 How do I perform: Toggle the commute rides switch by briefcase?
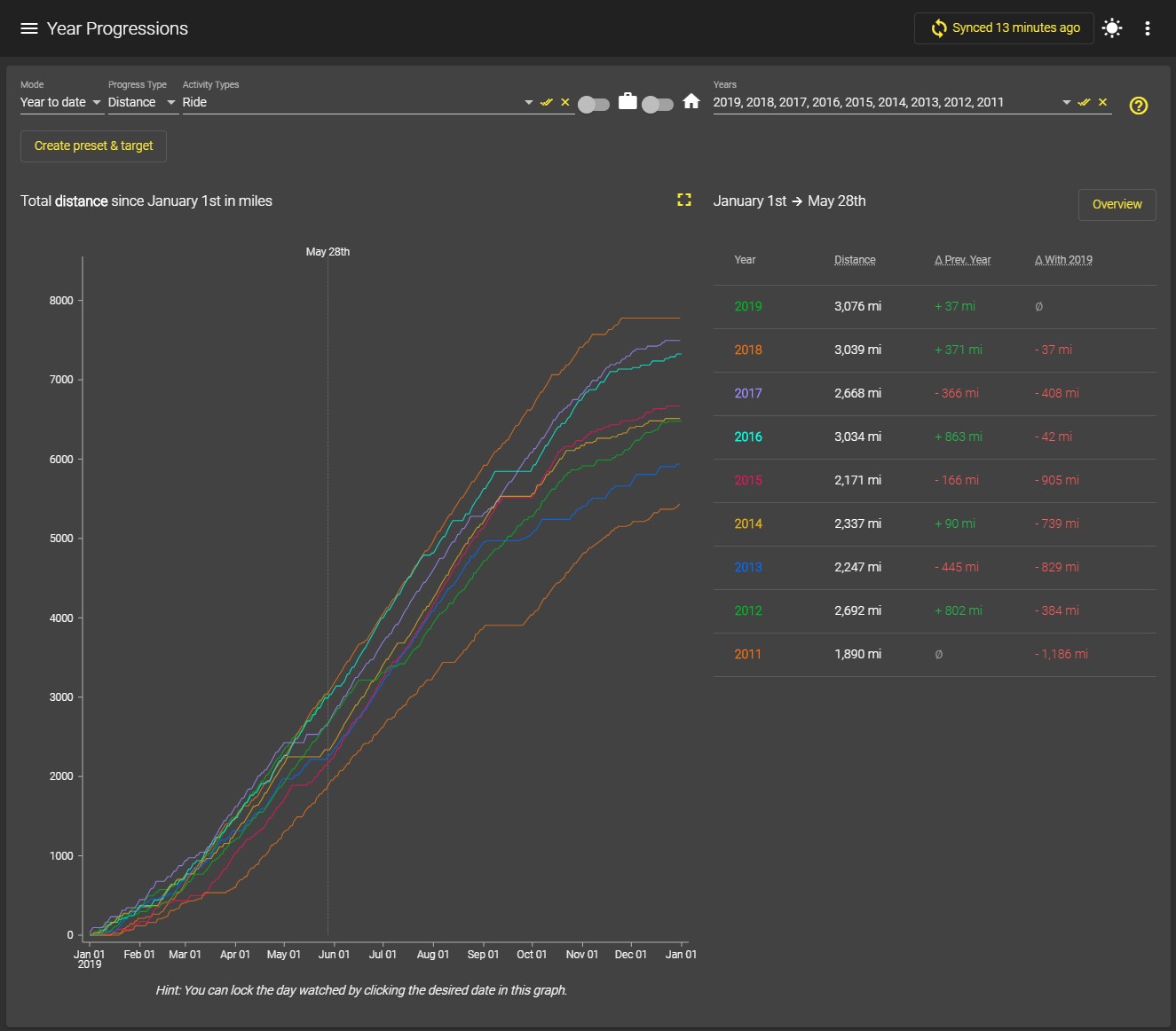pos(594,105)
